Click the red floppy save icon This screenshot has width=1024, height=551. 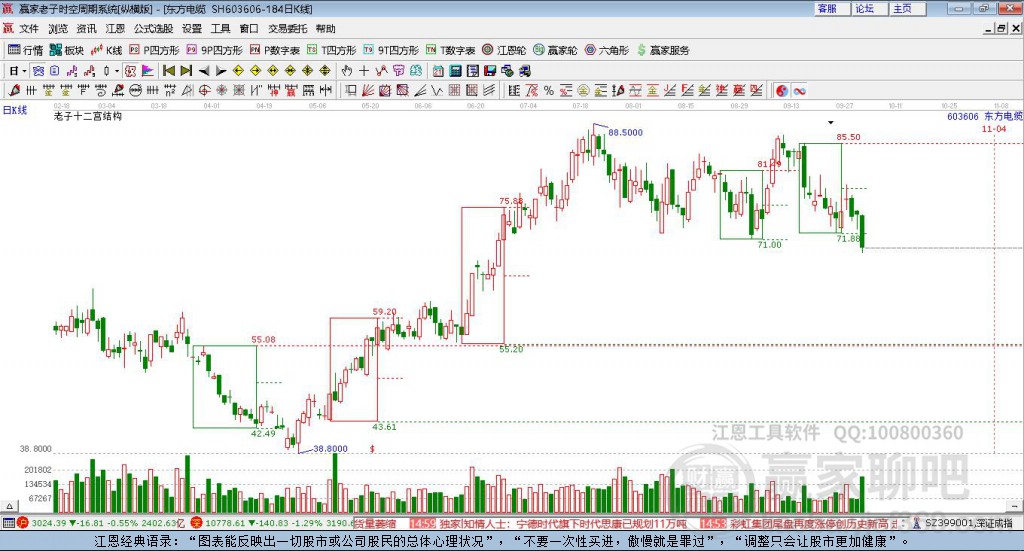point(490,71)
